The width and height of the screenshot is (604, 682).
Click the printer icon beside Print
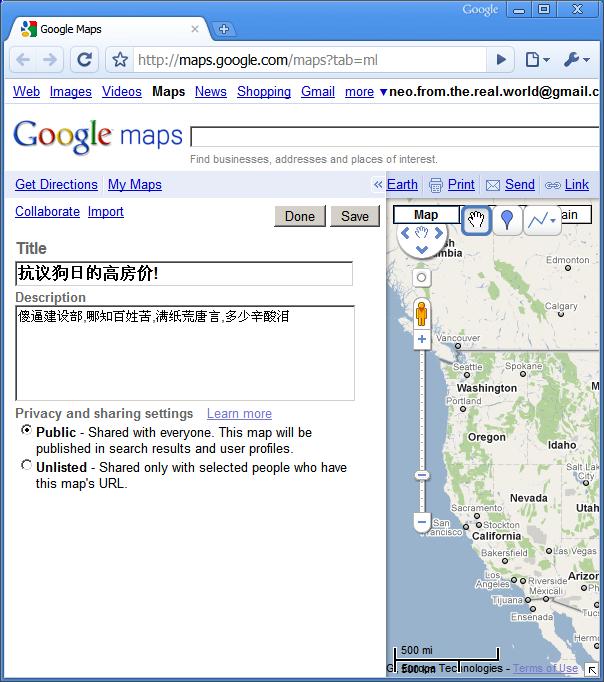[436, 185]
